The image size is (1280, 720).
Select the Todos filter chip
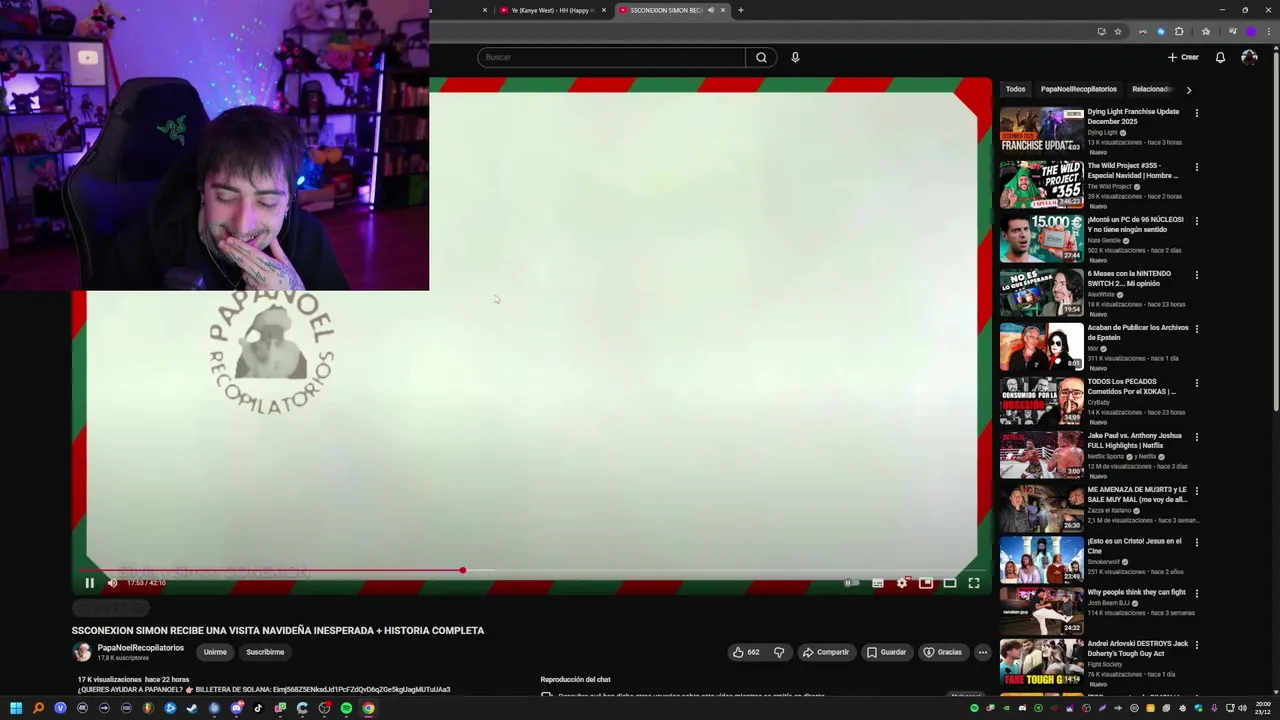pyautogui.click(x=1015, y=89)
